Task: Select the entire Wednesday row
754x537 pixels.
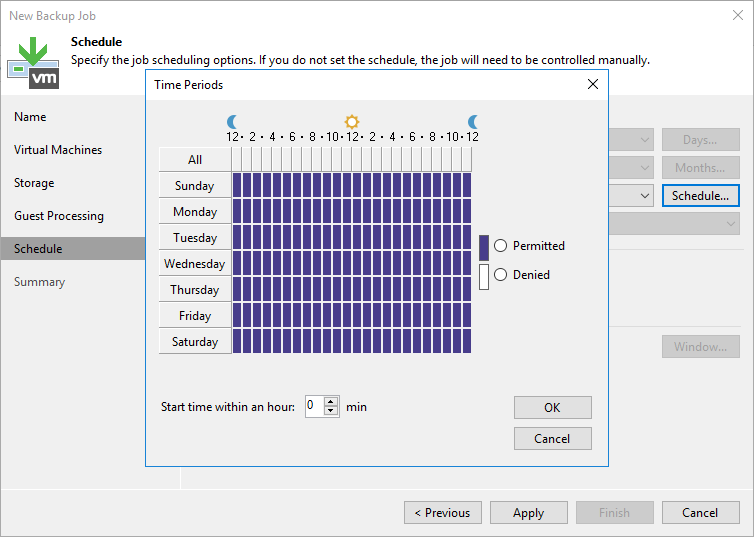Action: pyautogui.click(x=195, y=264)
